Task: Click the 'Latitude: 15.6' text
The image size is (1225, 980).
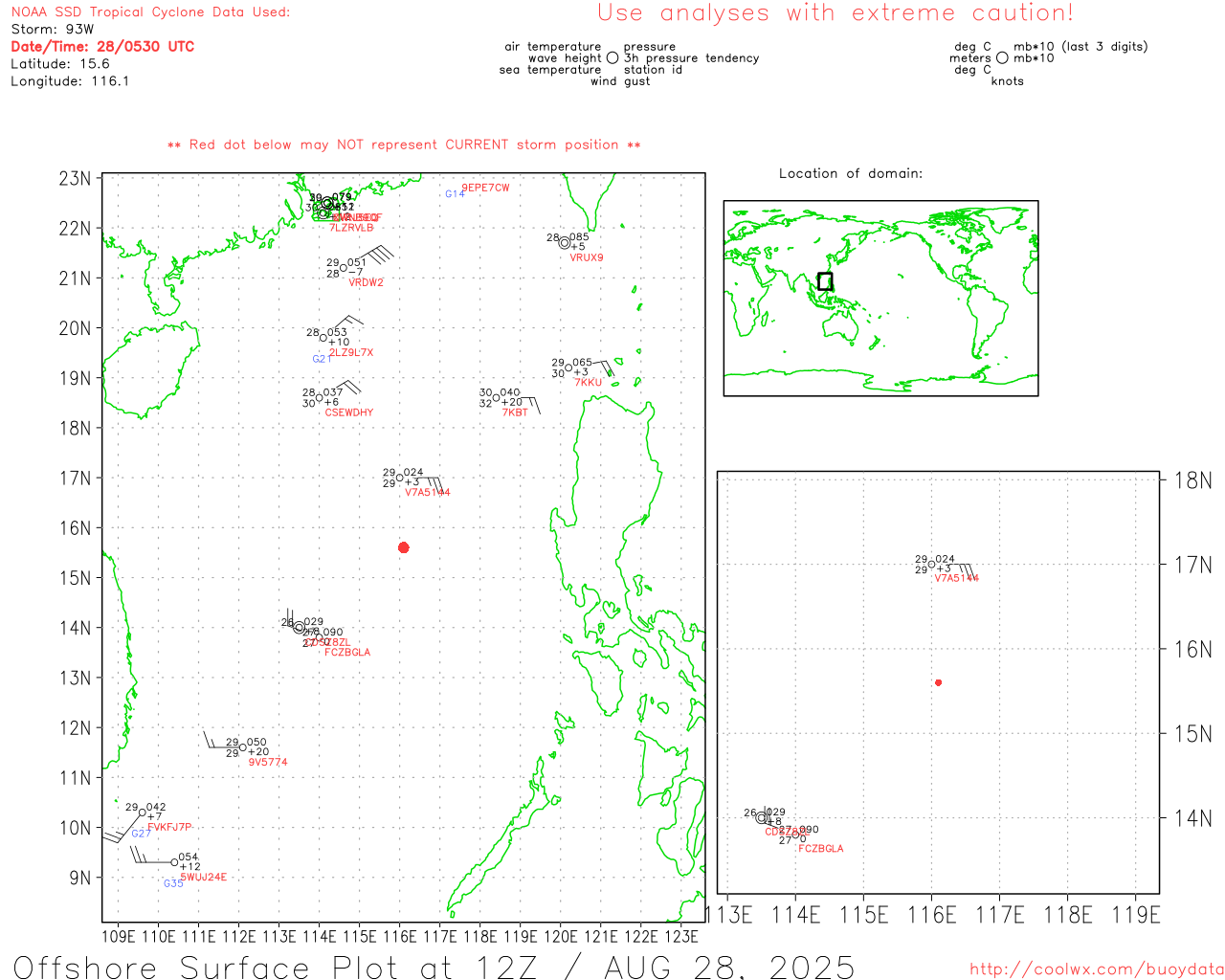Action: (60, 64)
